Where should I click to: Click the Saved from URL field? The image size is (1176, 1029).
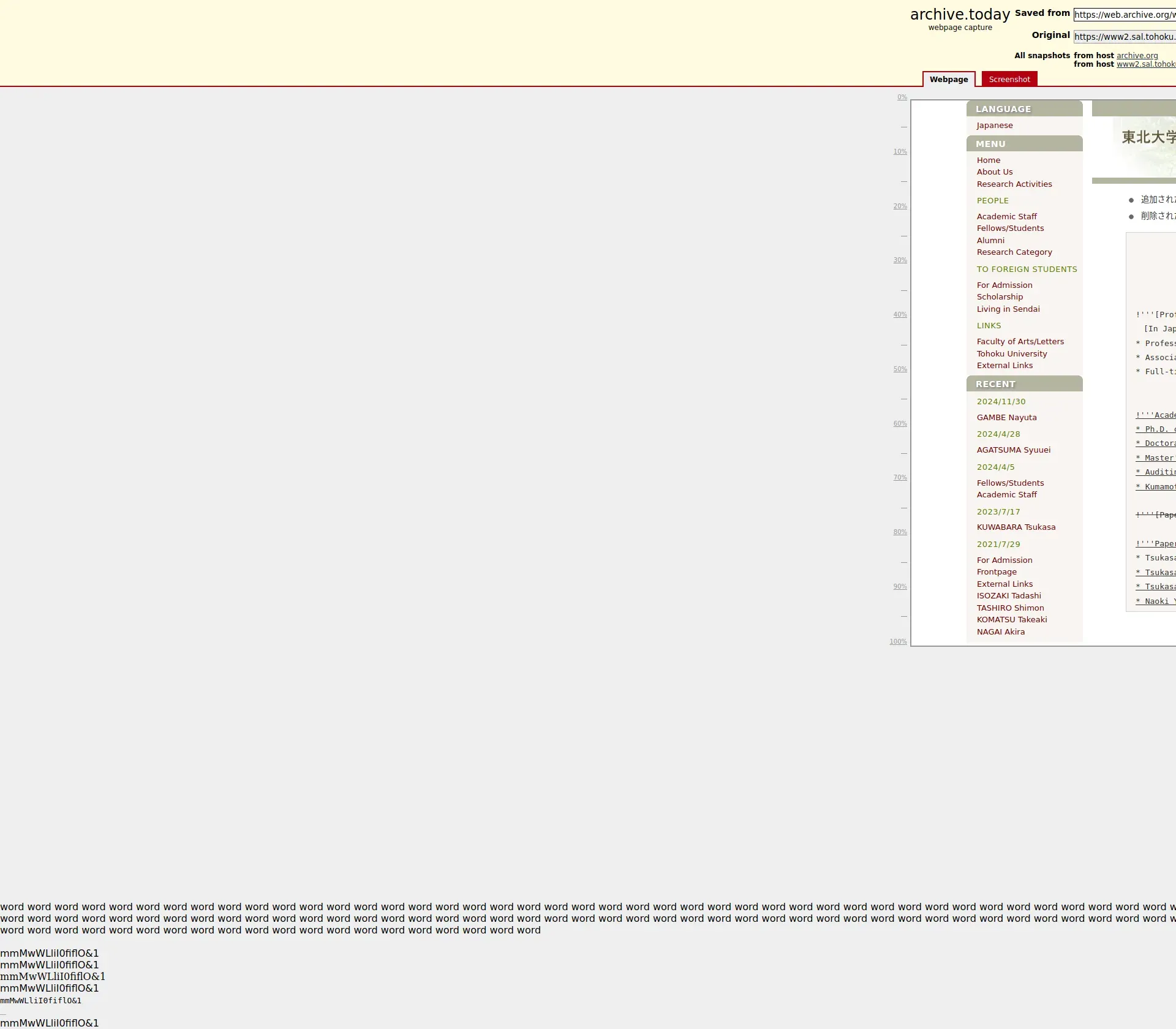(1124, 15)
